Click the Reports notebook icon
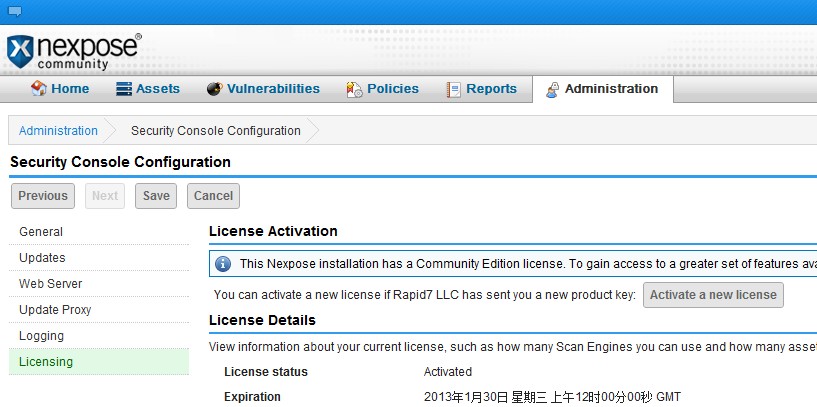Viewport: 817px width, 407px height. pyautogui.click(x=453, y=90)
